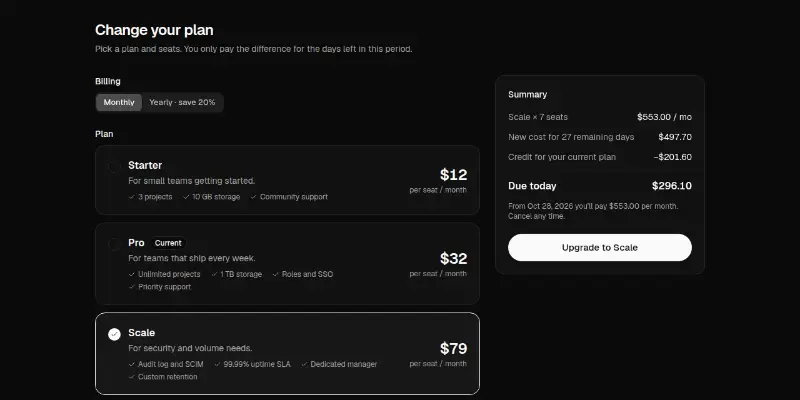Click the Current badge on Pro plan
The width and height of the screenshot is (800, 400).
coord(168,243)
